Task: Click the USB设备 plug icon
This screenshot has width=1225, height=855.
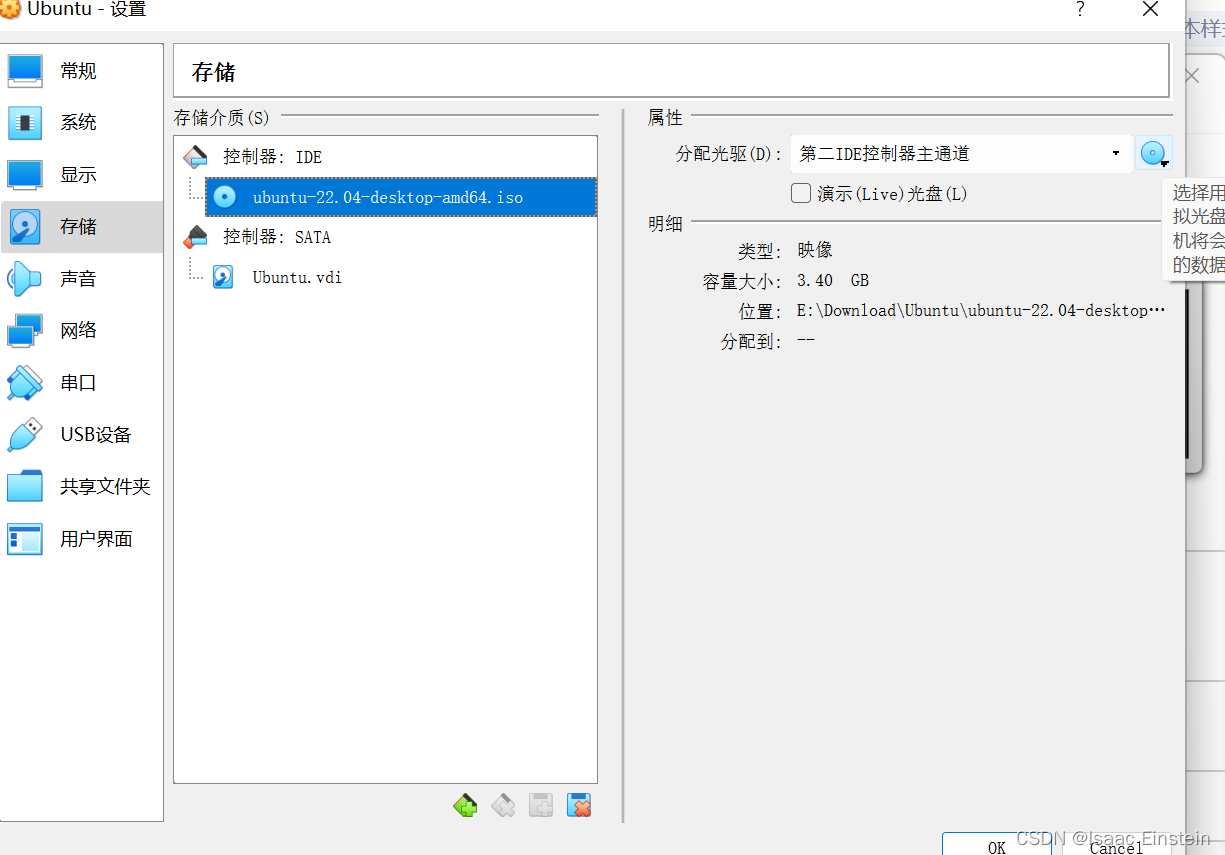Action: [x=25, y=435]
